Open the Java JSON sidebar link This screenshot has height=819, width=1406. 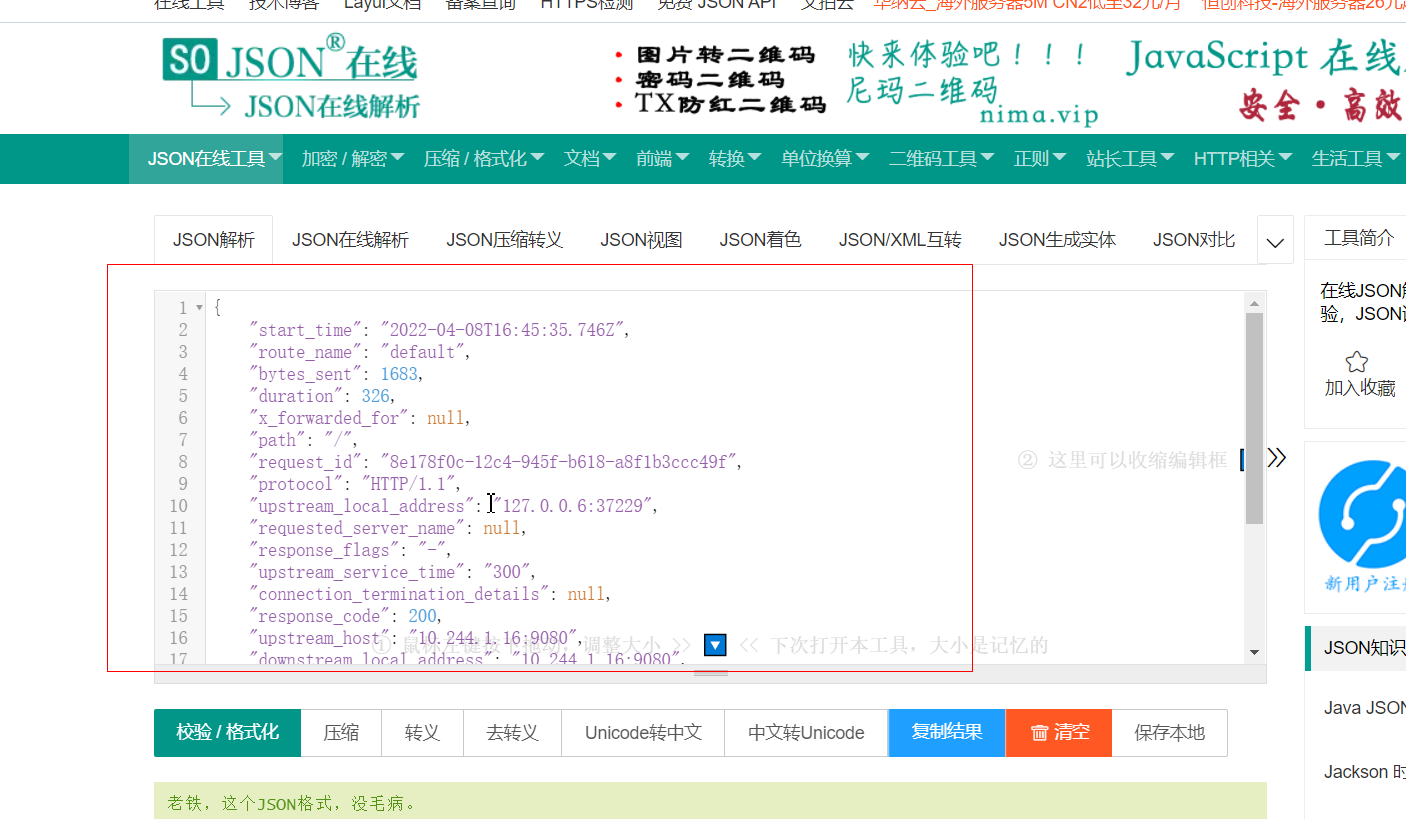(x=1364, y=708)
